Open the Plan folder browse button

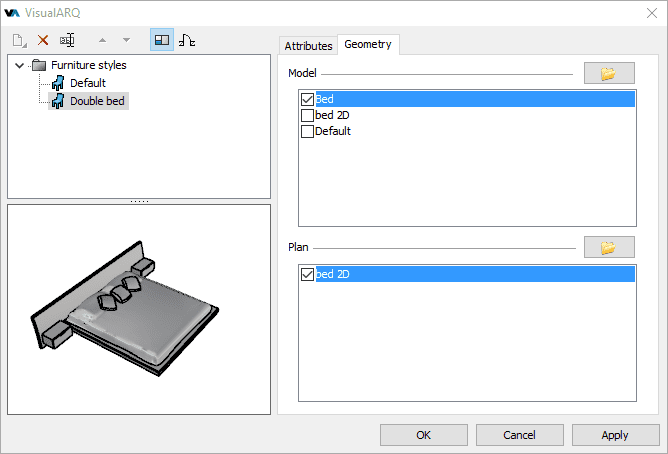tap(609, 247)
